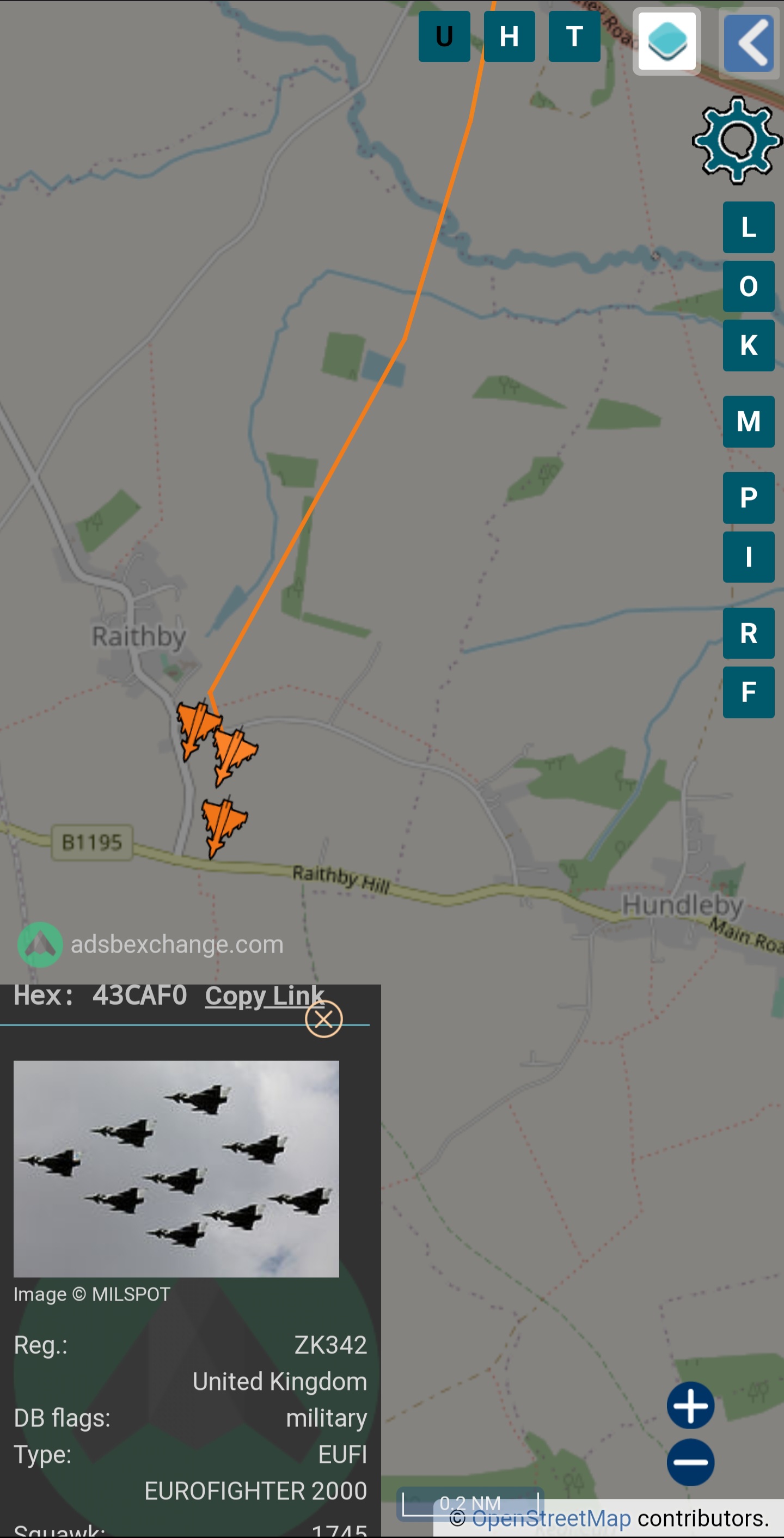Toggle the K side button
This screenshot has height=1538, width=784.
[x=748, y=345]
